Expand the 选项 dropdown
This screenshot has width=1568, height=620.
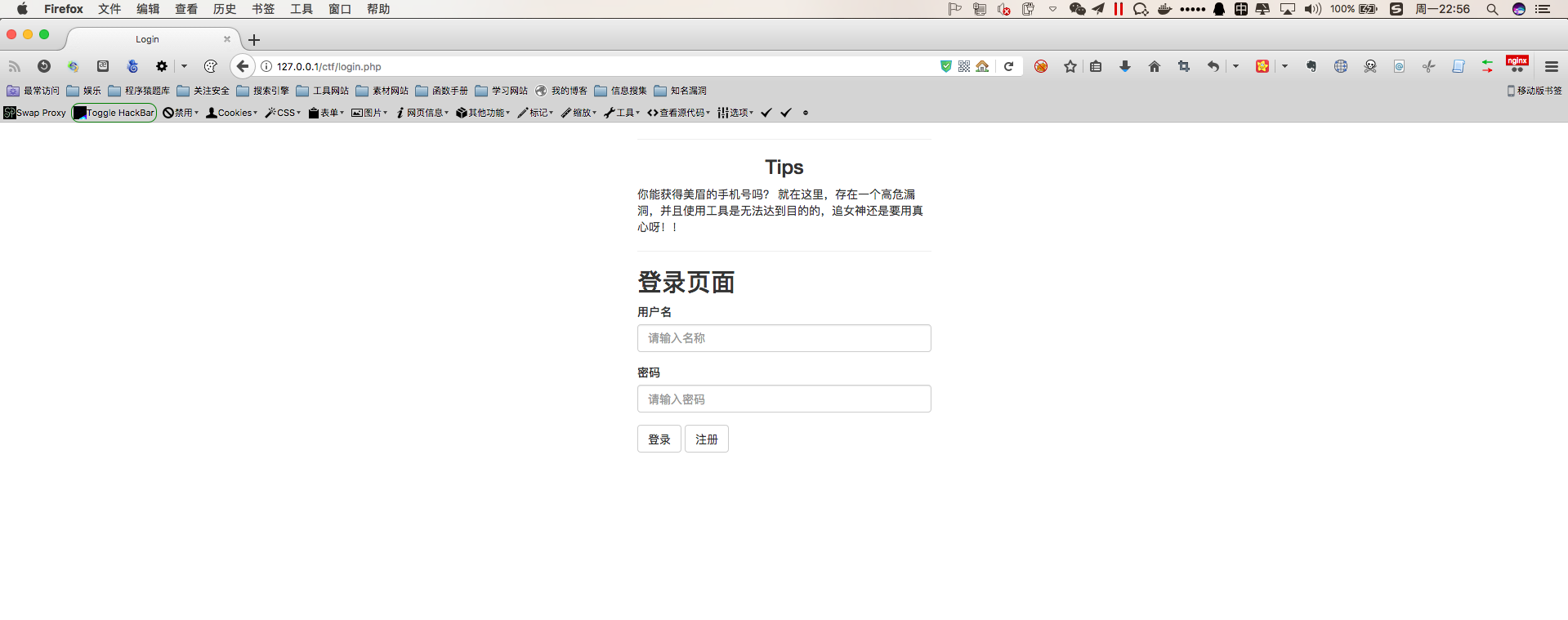[x=735, y=113]
